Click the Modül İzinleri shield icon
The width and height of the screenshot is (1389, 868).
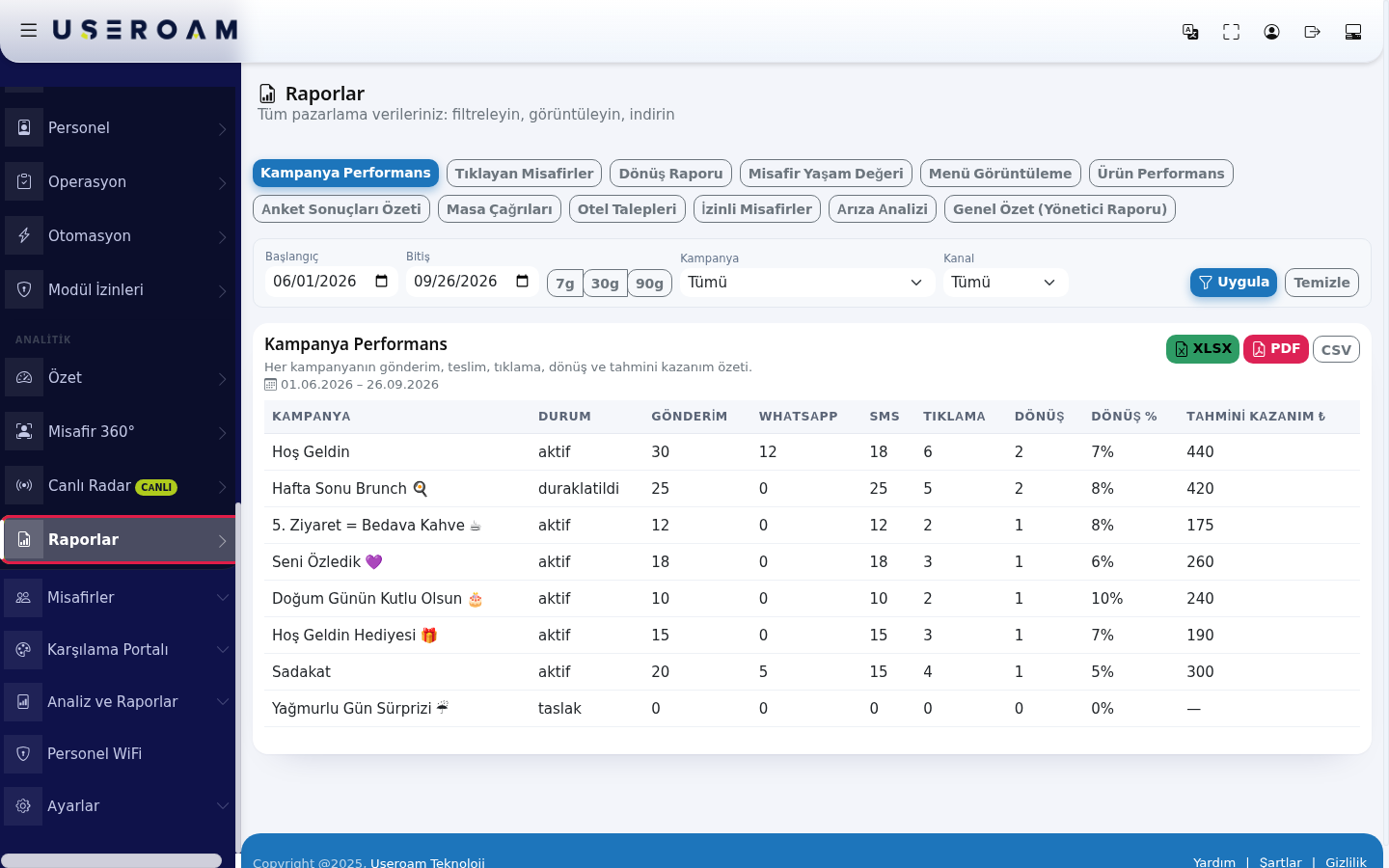click(x=24, y=289)
